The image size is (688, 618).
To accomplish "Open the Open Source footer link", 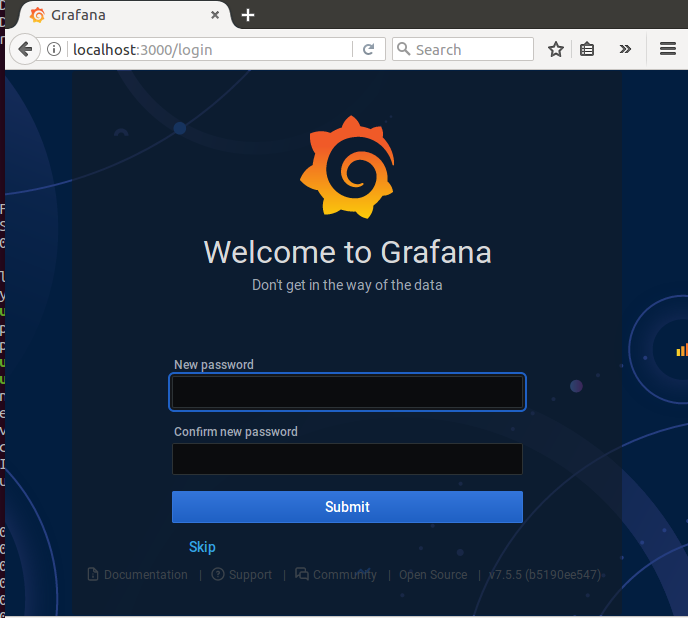I will click(433, 575).
